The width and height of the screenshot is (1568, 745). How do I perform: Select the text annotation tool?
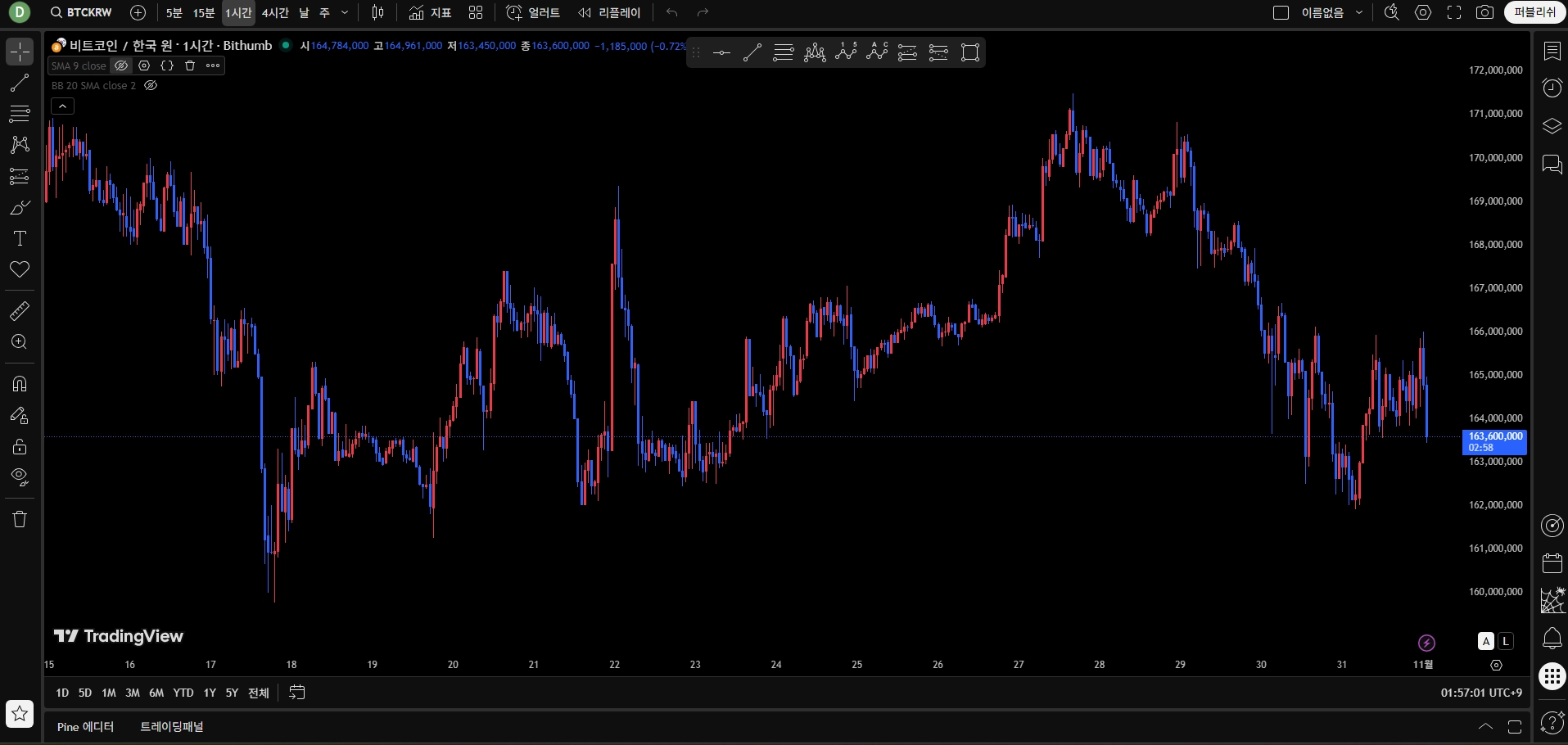pos(20,238)
